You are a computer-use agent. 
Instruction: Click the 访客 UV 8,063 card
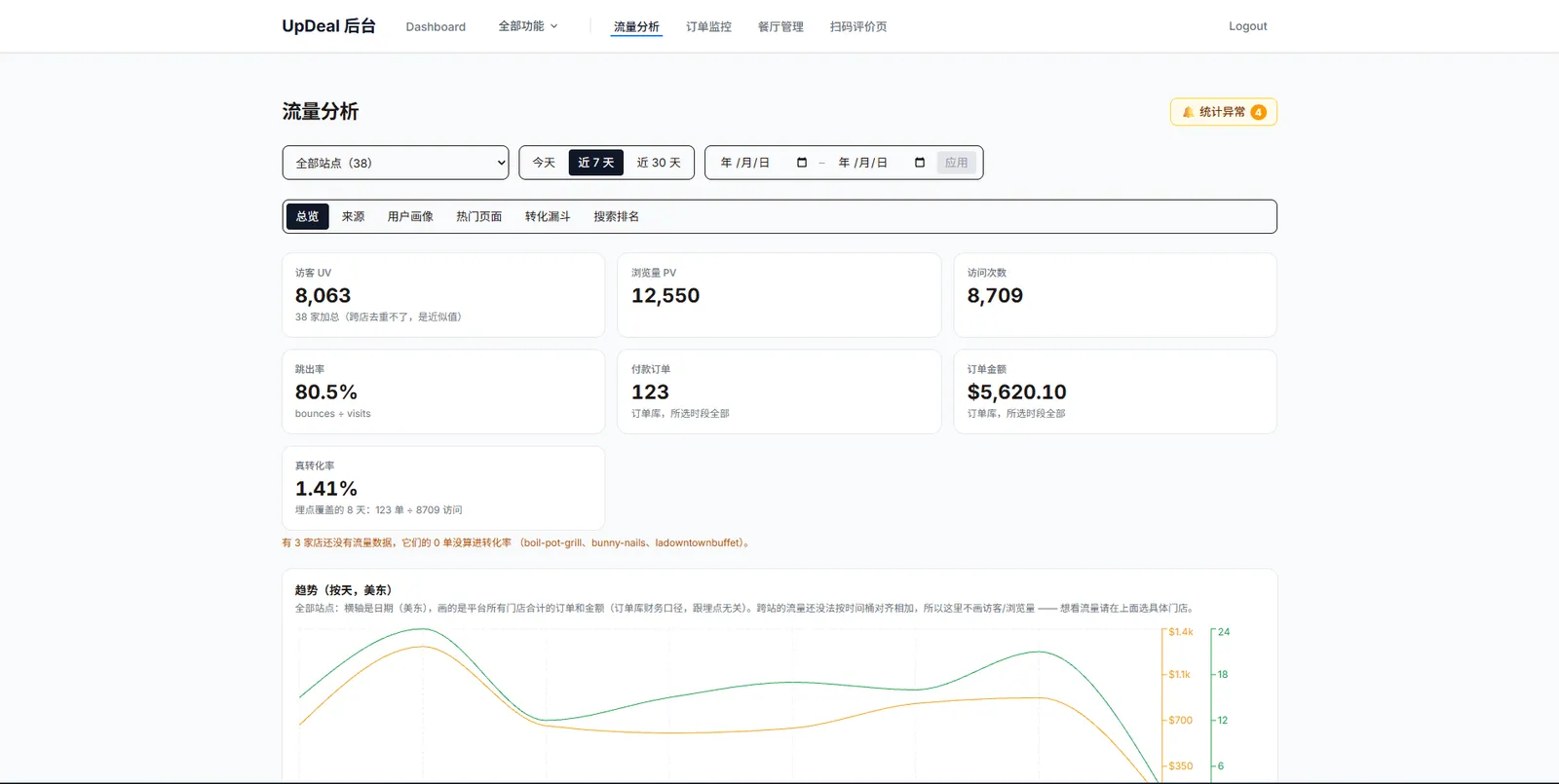[x=443, y=295]
